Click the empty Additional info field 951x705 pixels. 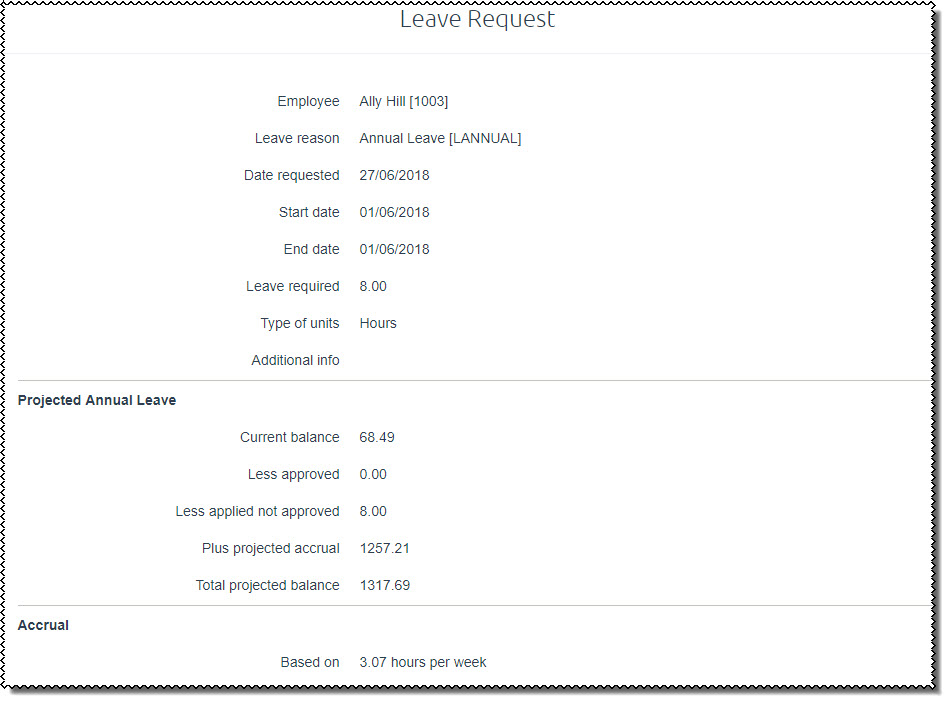click(420, 360)
